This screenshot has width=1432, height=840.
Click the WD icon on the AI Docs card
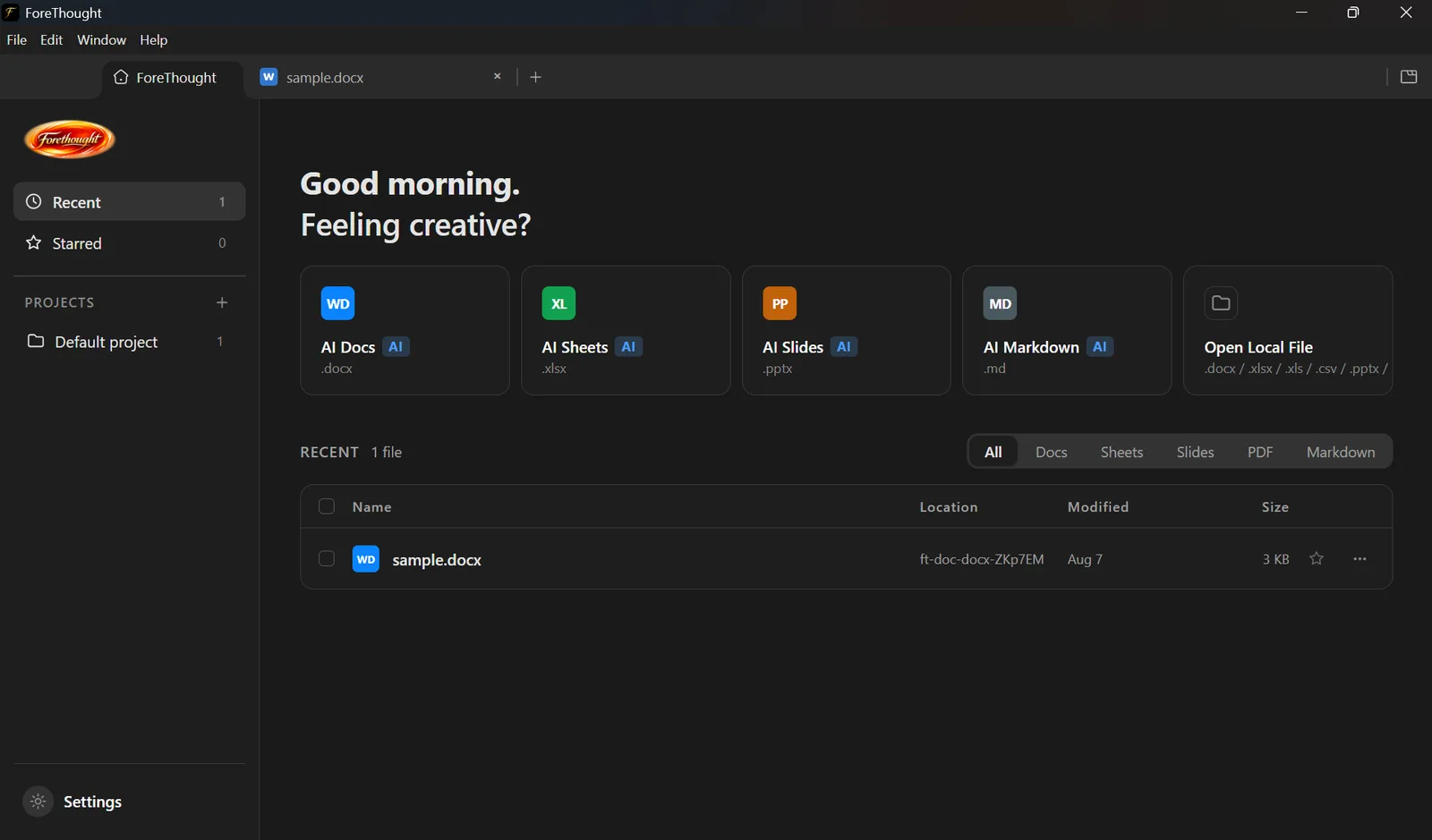337,303
